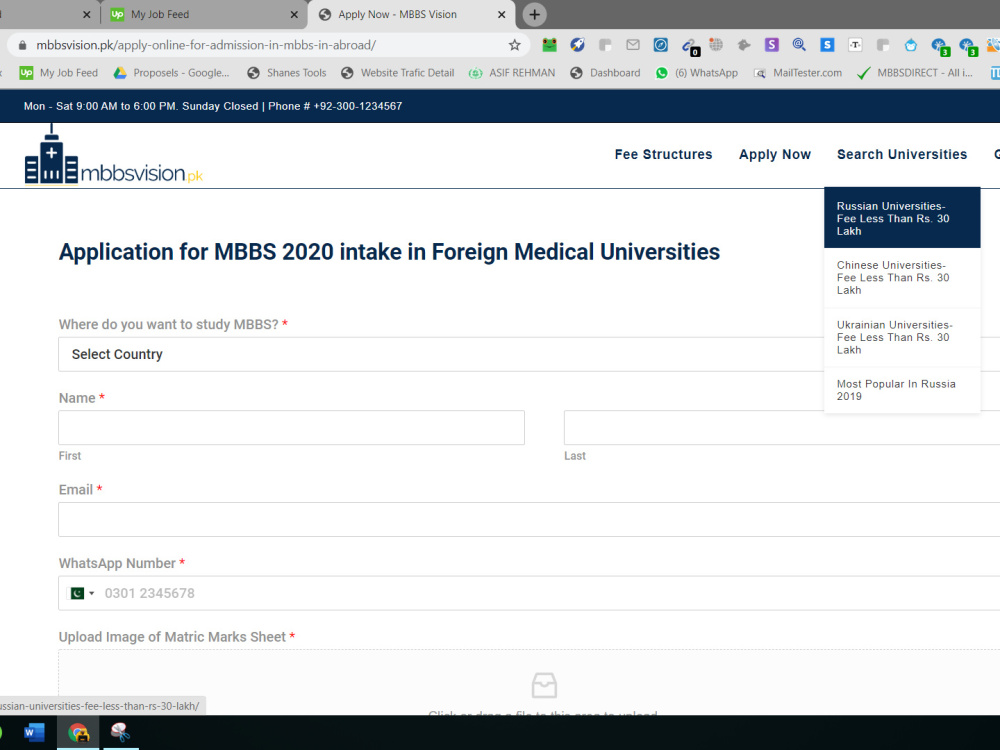Click the Matric Marks Sheet upload area
1000x750 pixels.
[529, 682]
